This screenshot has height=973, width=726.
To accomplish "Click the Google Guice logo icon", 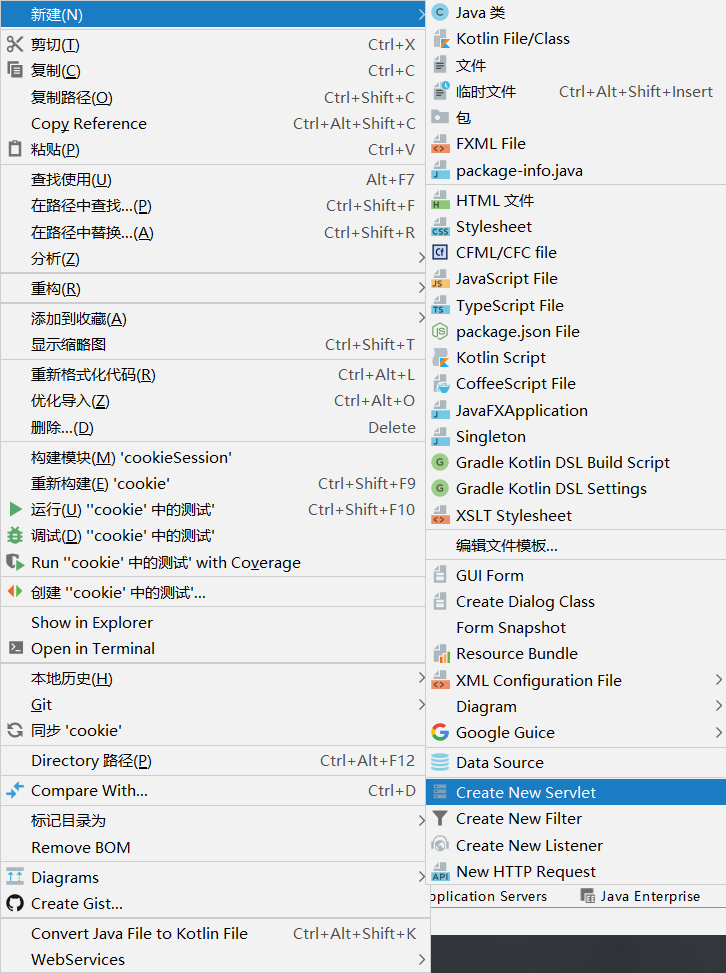I will pyautogui.click(x=440, y=732).
